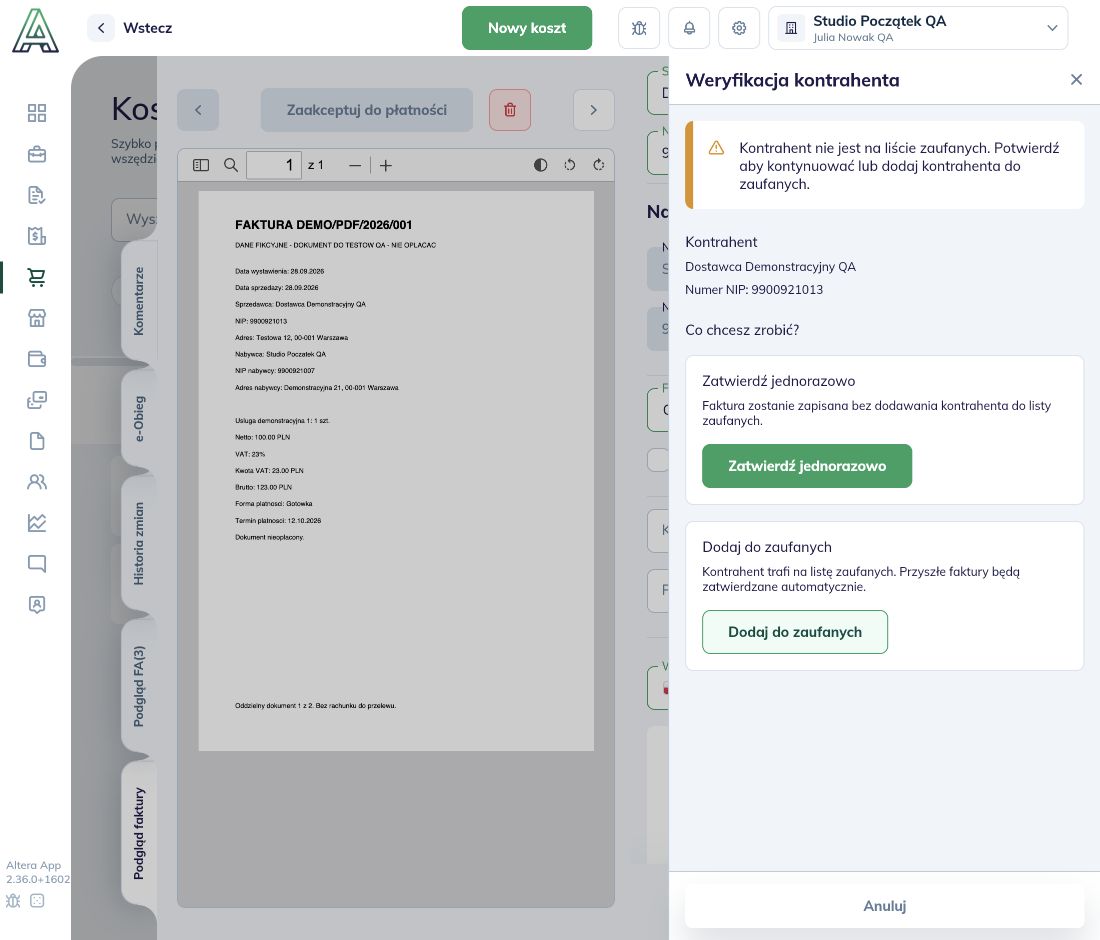Switch to the Podgląd faktury tab

coord(139,833)
